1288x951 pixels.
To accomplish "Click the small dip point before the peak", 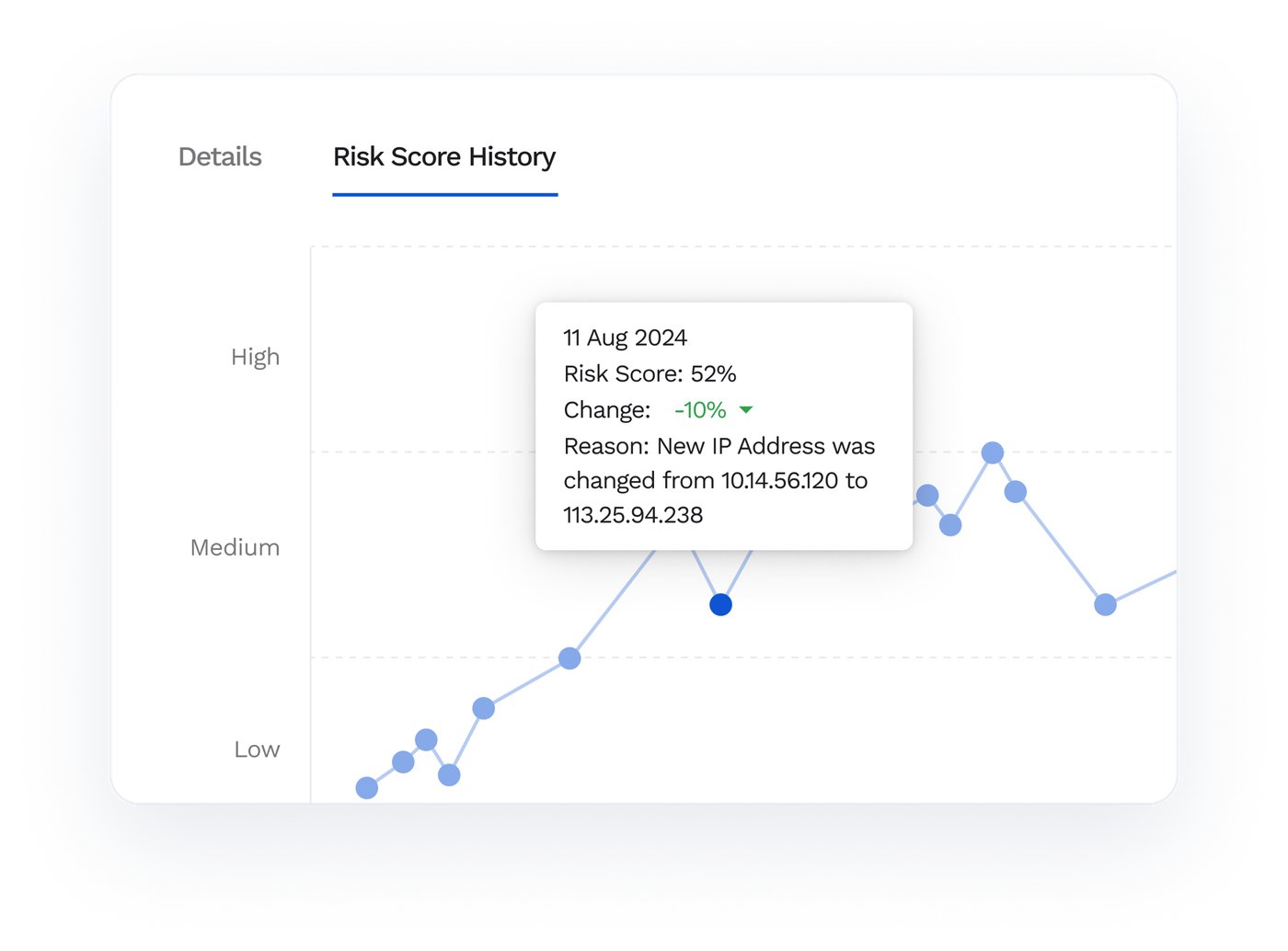I will pos(950,525).
